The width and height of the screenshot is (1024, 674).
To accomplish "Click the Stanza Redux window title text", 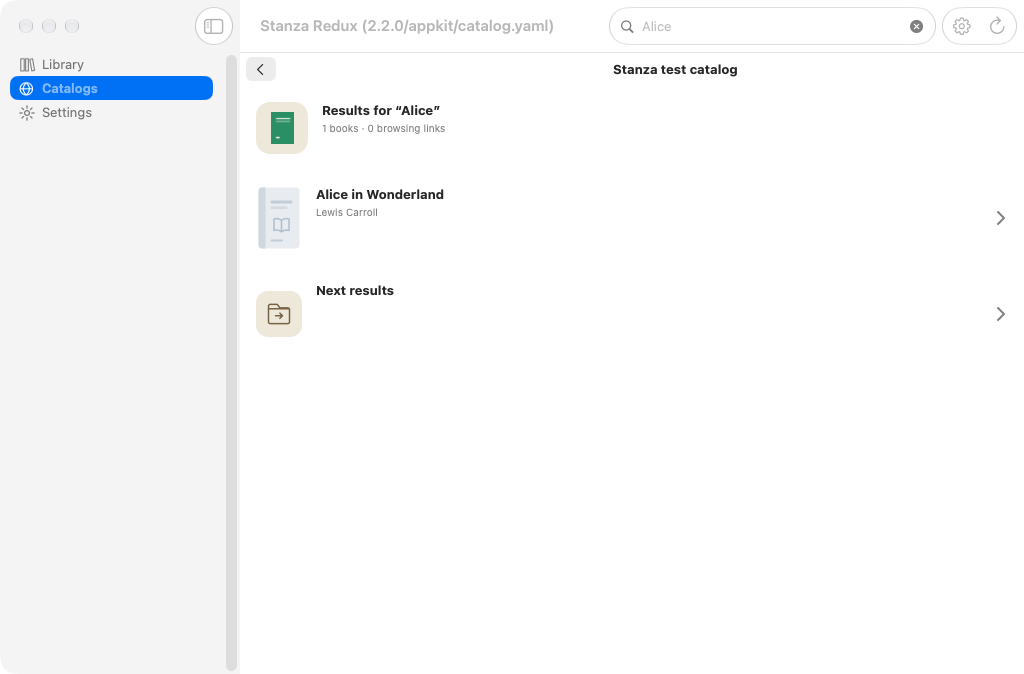I will 407,26.
